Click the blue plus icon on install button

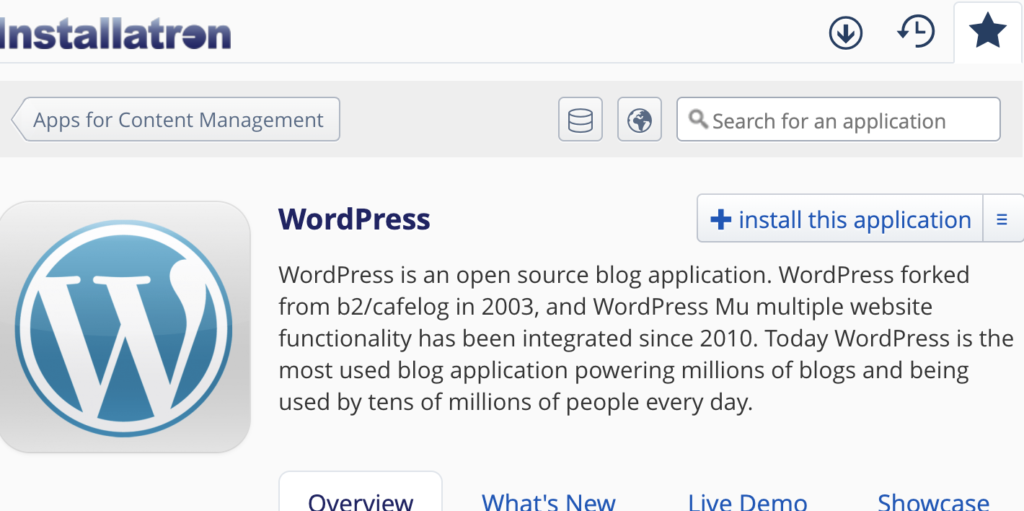click(x=720, y=220)
